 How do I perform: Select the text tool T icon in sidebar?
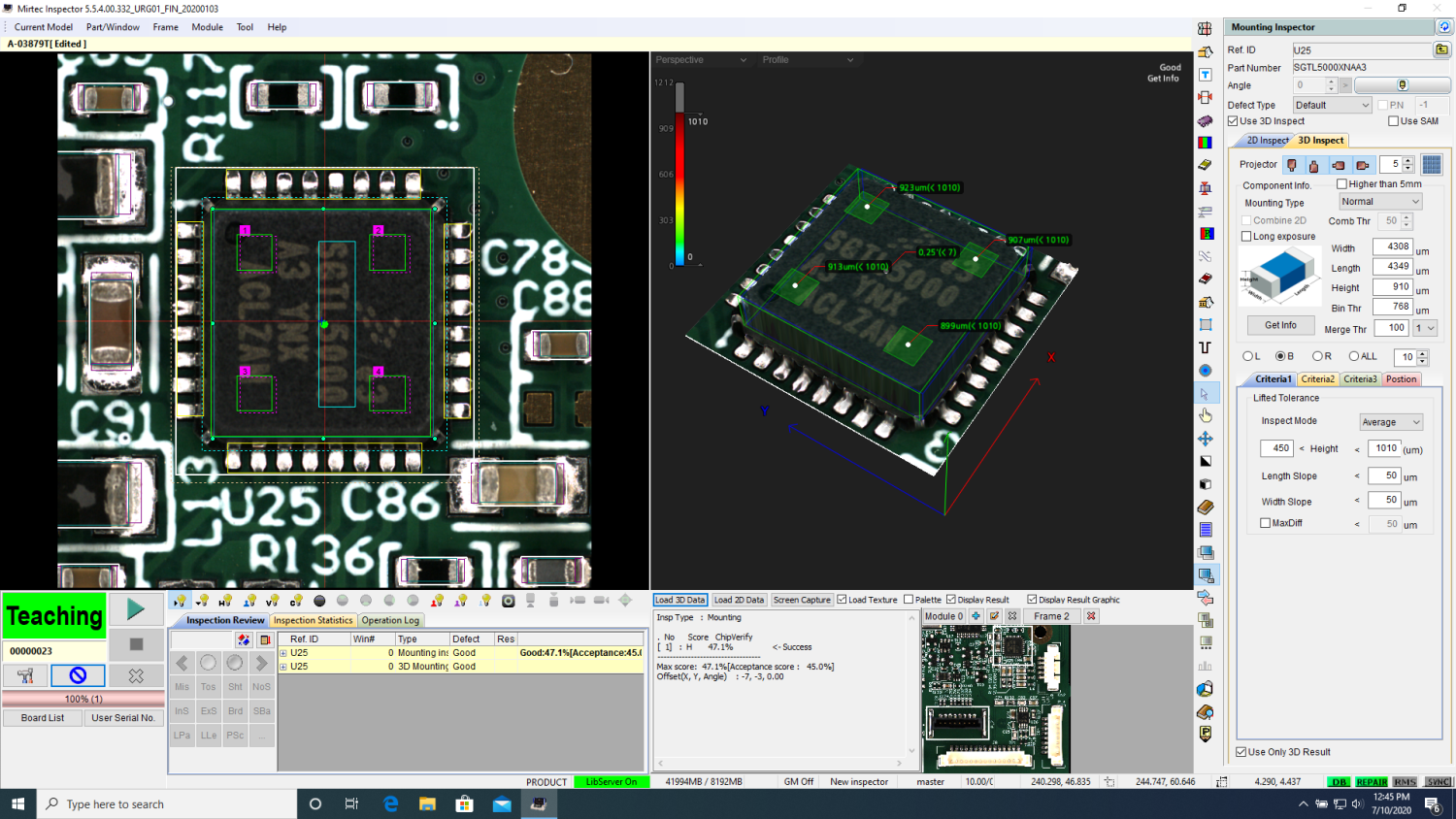coord(1205,75)
